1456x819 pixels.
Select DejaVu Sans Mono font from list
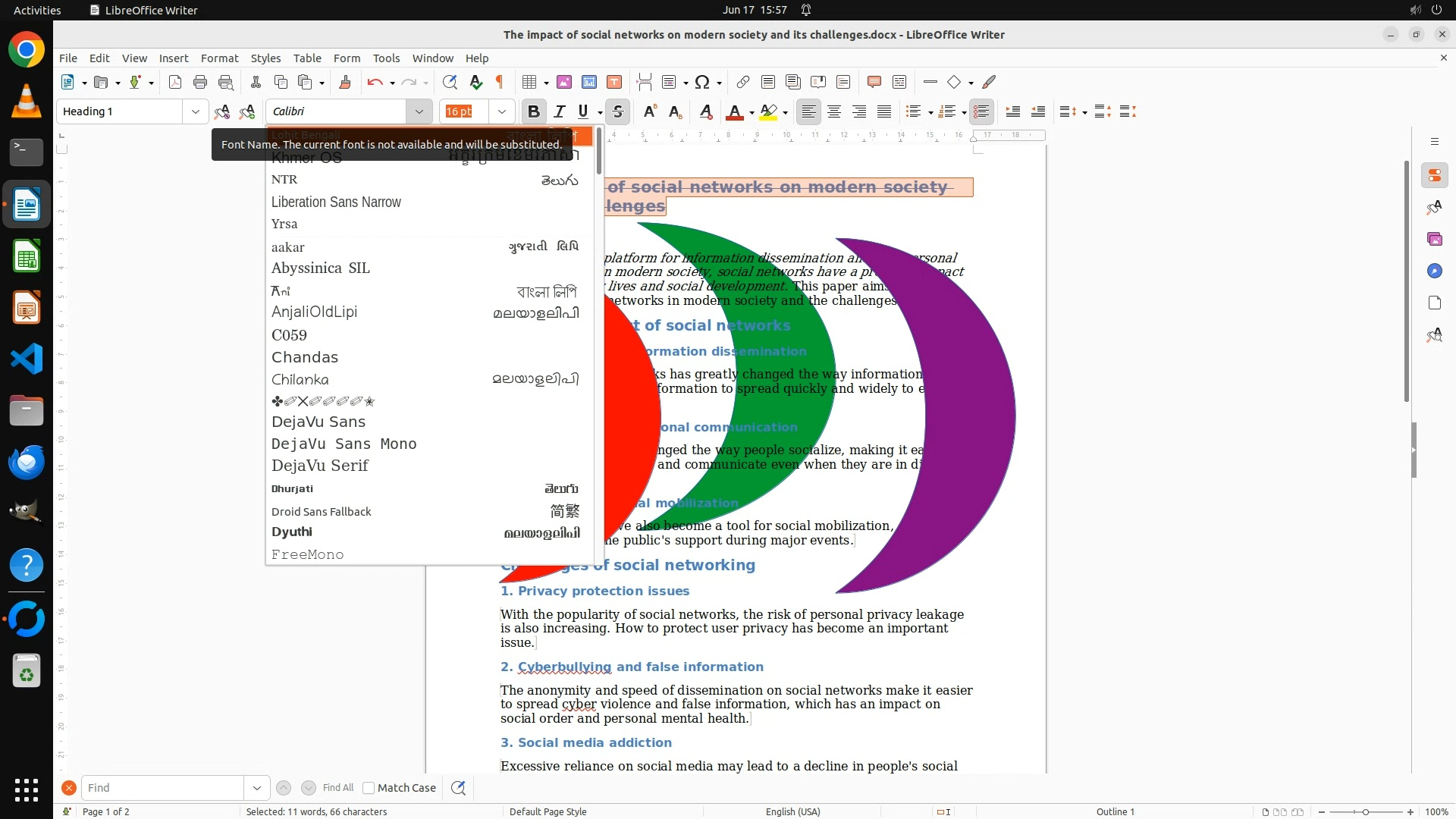click(344, 444)
